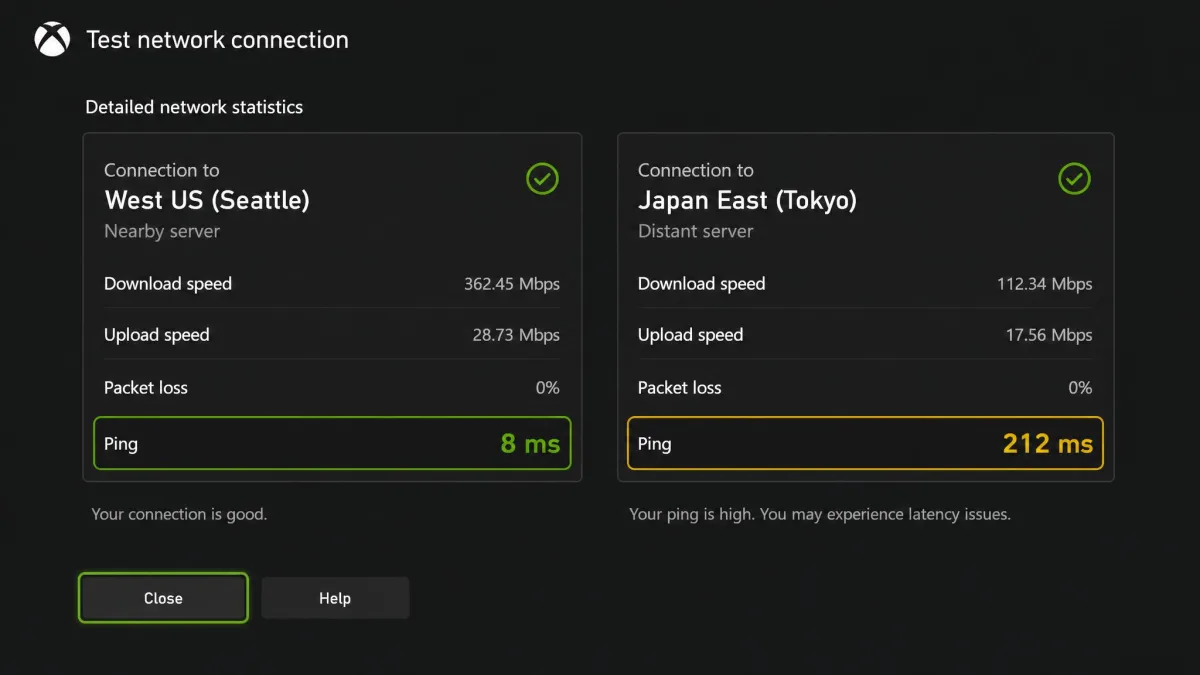Click the Seattle packet loss 0% value
Viewport: 1200px width, 675px height.
[548, 388]
